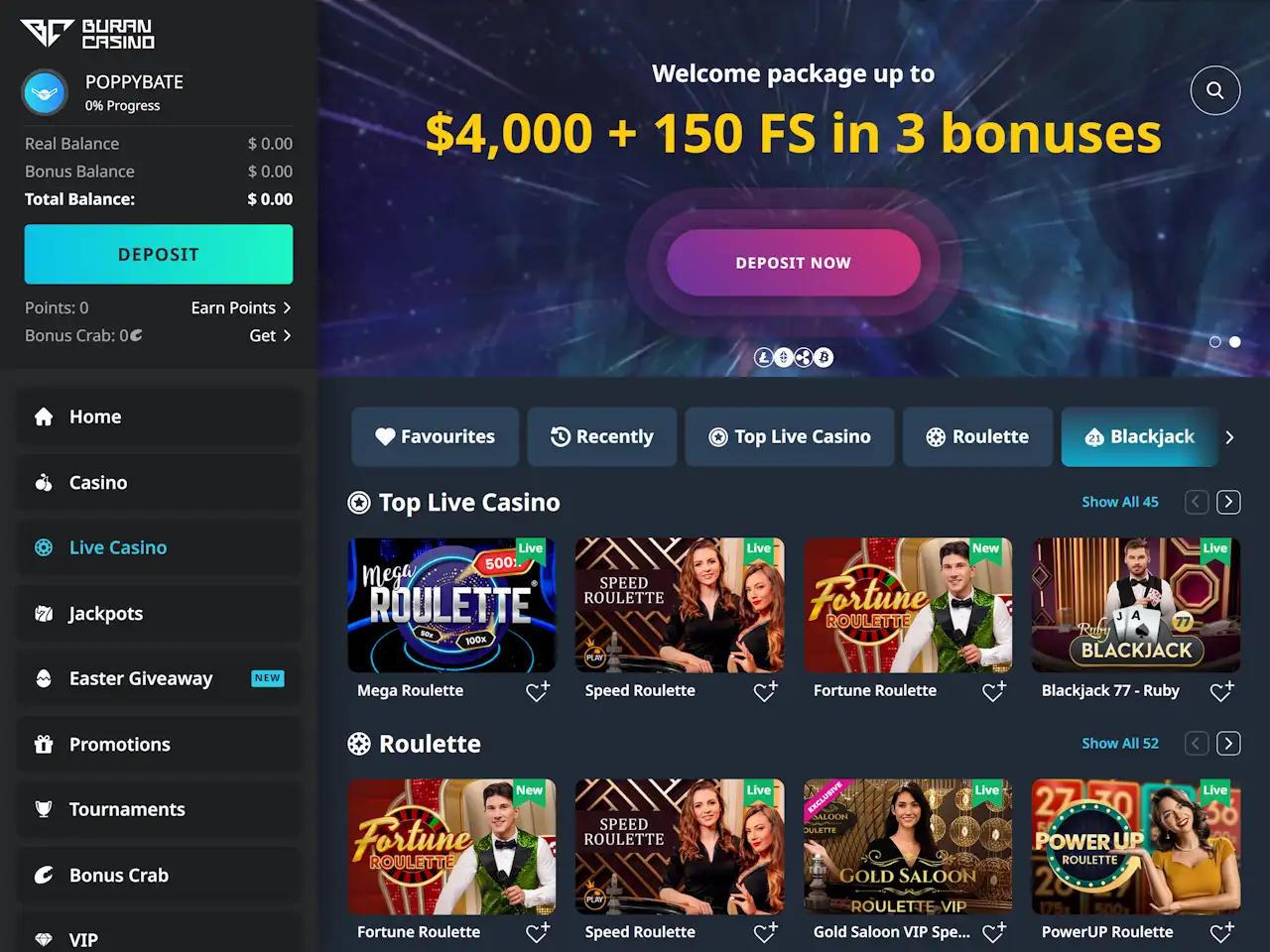The image size is (1270, 952).
Task: Open Show All 45 live casino link
Action: [x=1119, y=502]
